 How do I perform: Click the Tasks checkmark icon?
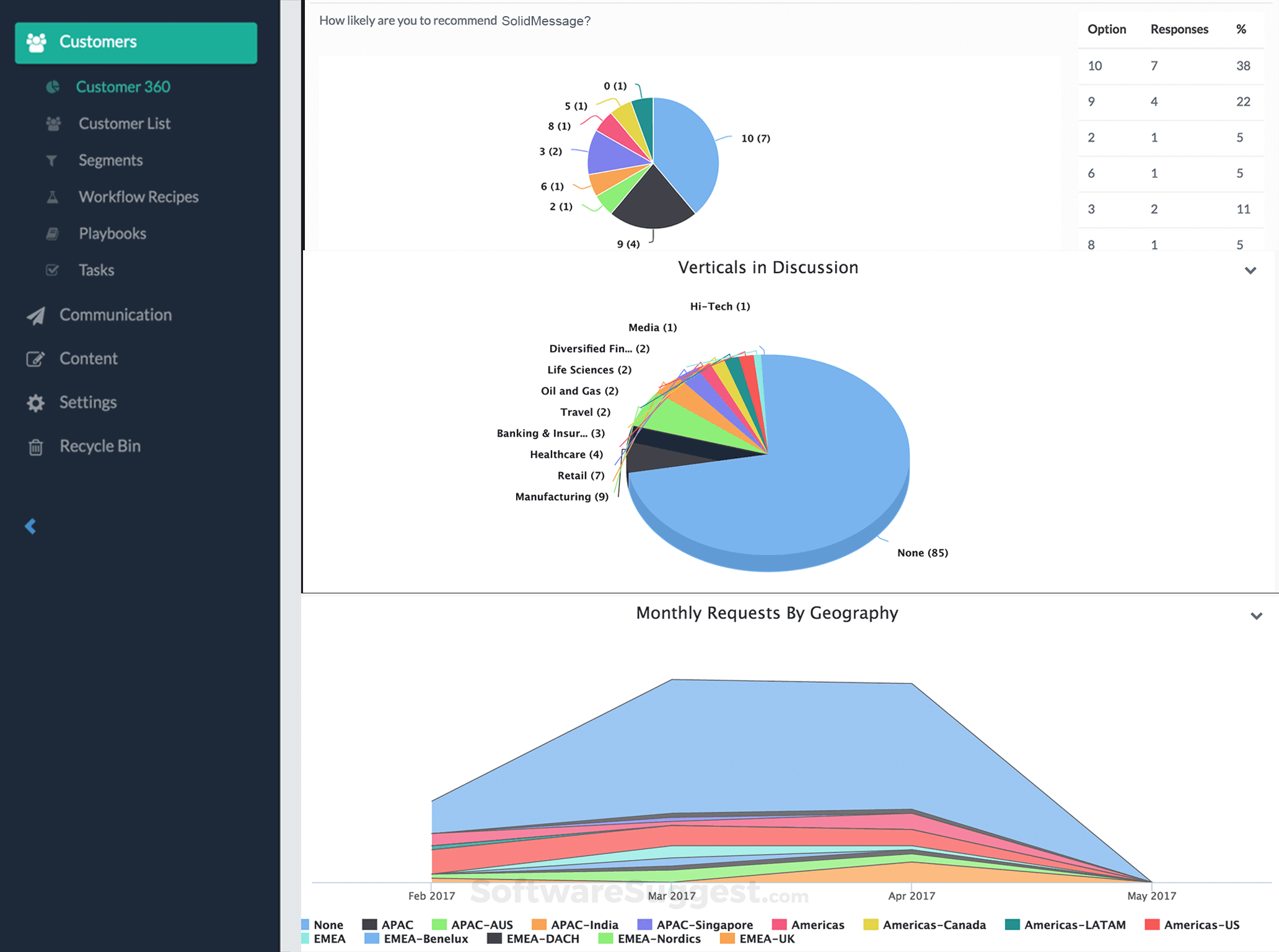click(x=52, y=270)
